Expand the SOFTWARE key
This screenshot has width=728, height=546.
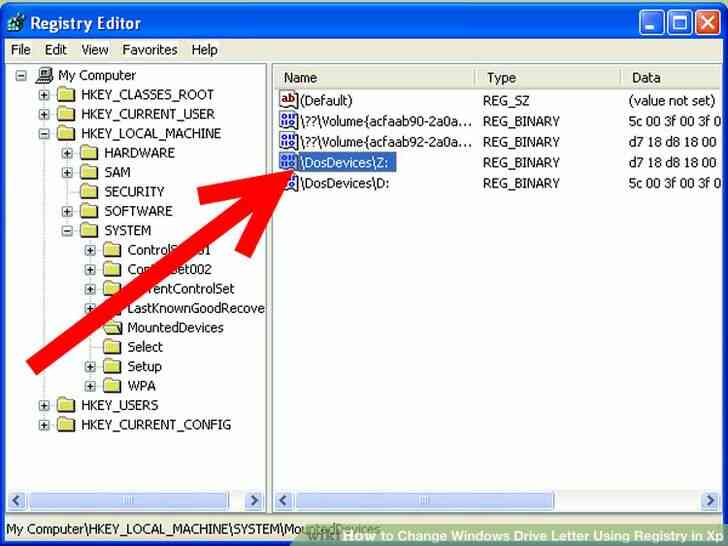pyautogui.click(x=67, y=211)
